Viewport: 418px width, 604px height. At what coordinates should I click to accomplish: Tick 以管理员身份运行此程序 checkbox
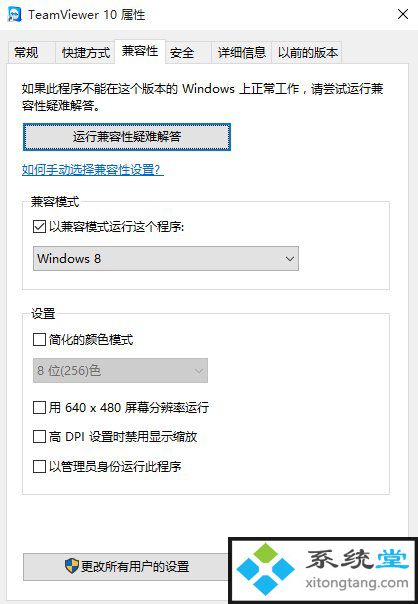[x=39, y=466]
